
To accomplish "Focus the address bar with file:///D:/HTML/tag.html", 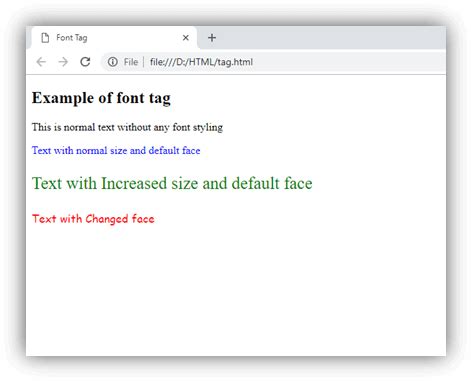I will 273,62.
